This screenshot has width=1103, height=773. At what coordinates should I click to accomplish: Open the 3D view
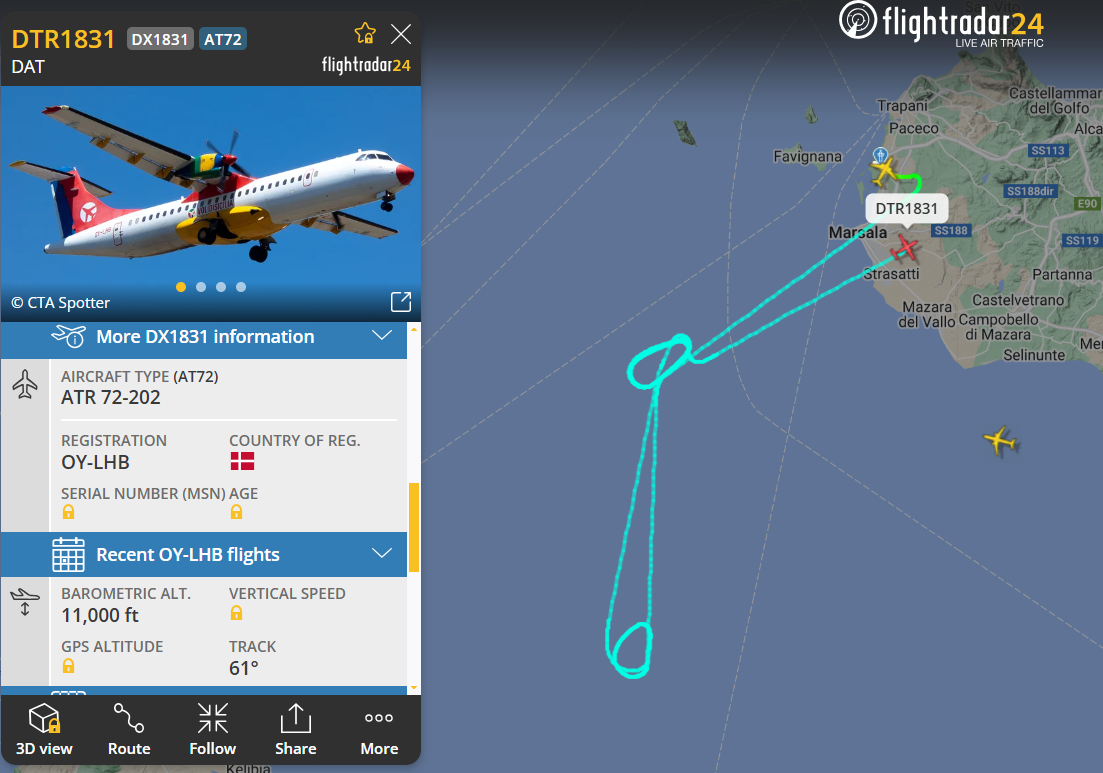[x=44, y=729]
